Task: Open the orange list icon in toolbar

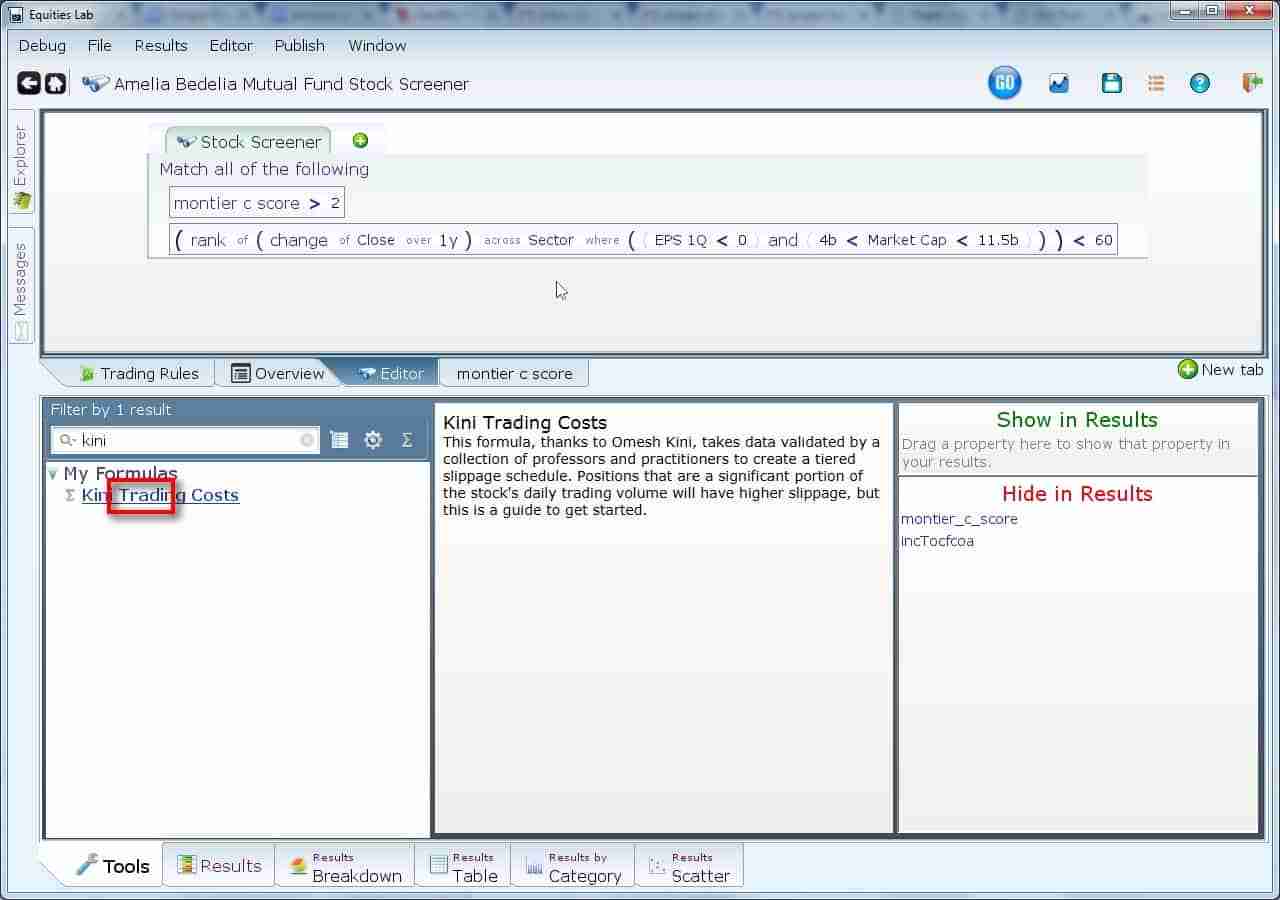Action: (x=1156, y=84)
